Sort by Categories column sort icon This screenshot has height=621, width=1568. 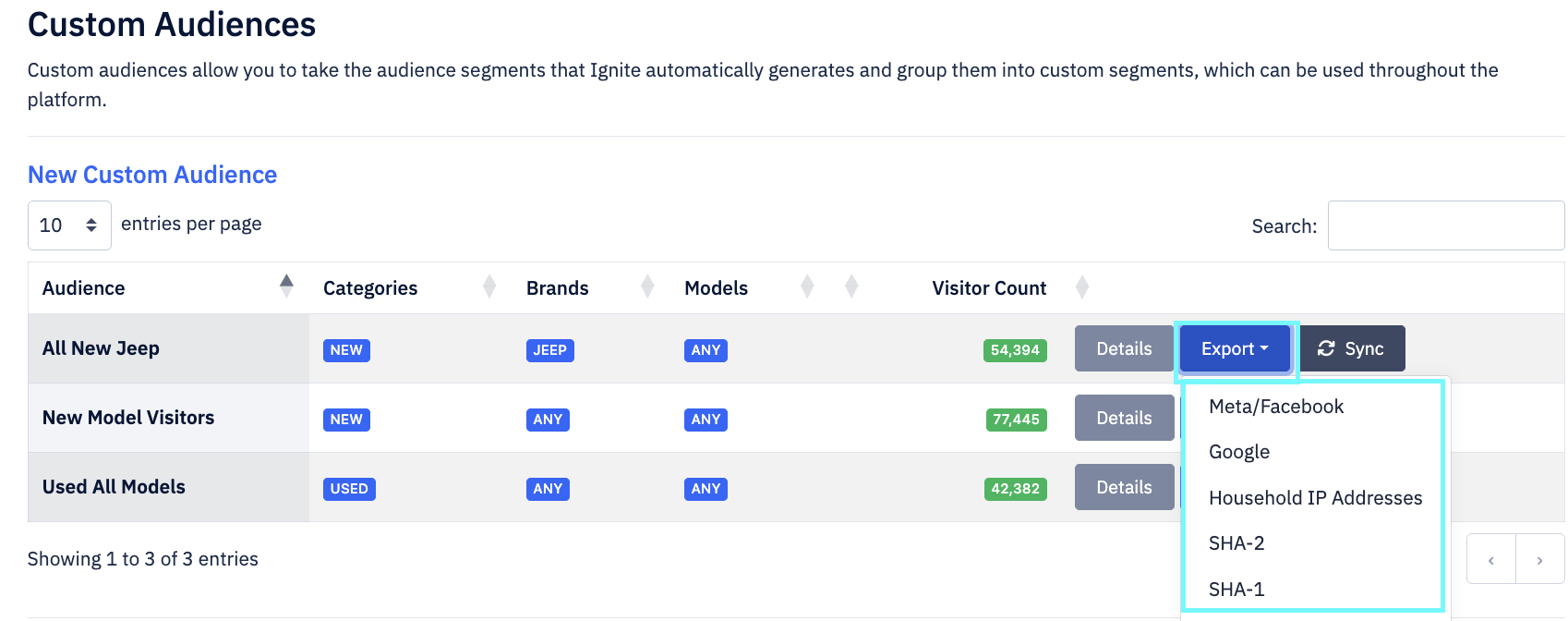(489, 287)
